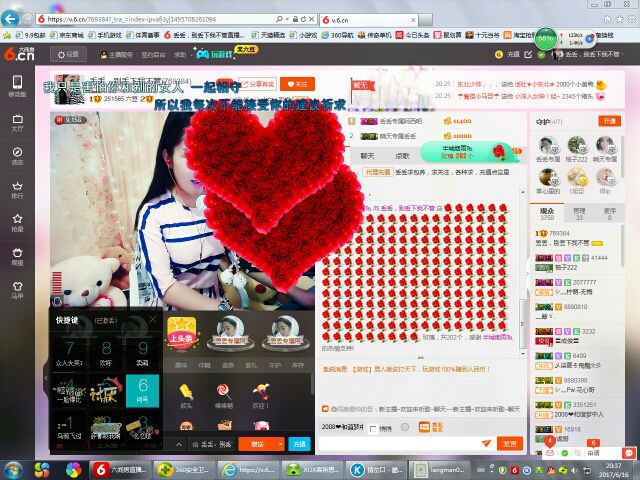Open gift recipient selector dropdown
This screenshot has width=640, height=480.
pyautogui.click(x=211, y=444)
